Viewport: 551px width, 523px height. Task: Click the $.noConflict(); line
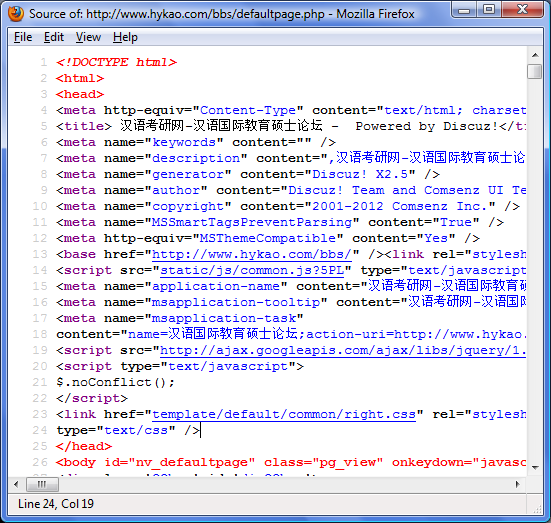pos(115,382)
